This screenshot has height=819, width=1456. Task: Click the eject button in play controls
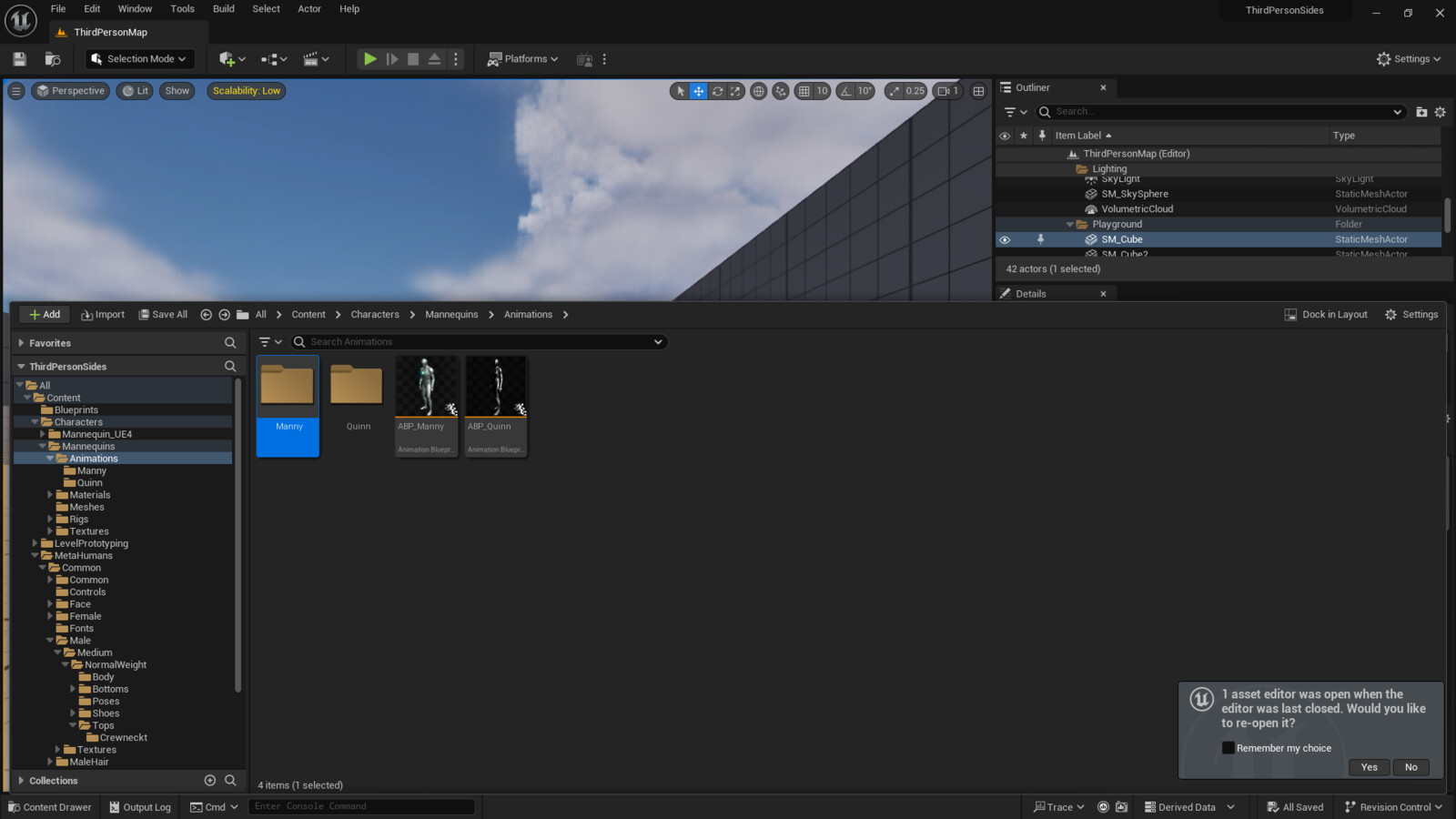[x=434, y=59]
